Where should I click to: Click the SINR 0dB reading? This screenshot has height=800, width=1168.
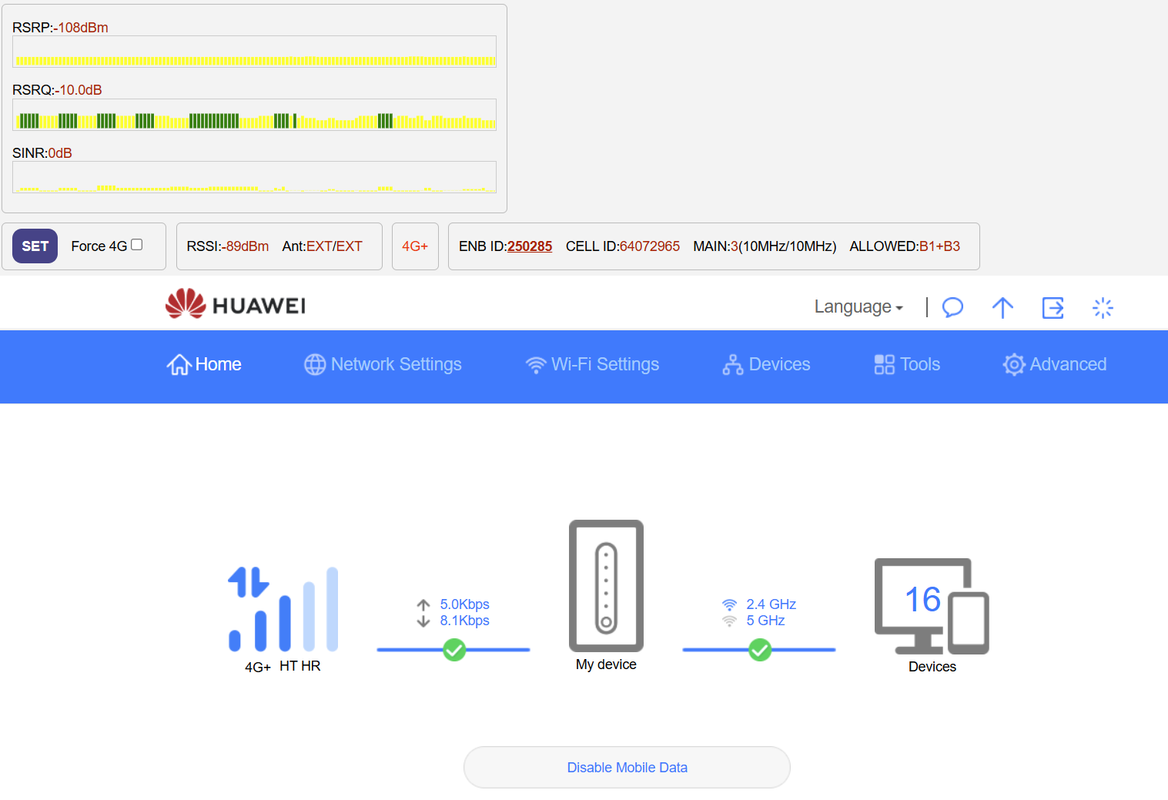(60, 153)
